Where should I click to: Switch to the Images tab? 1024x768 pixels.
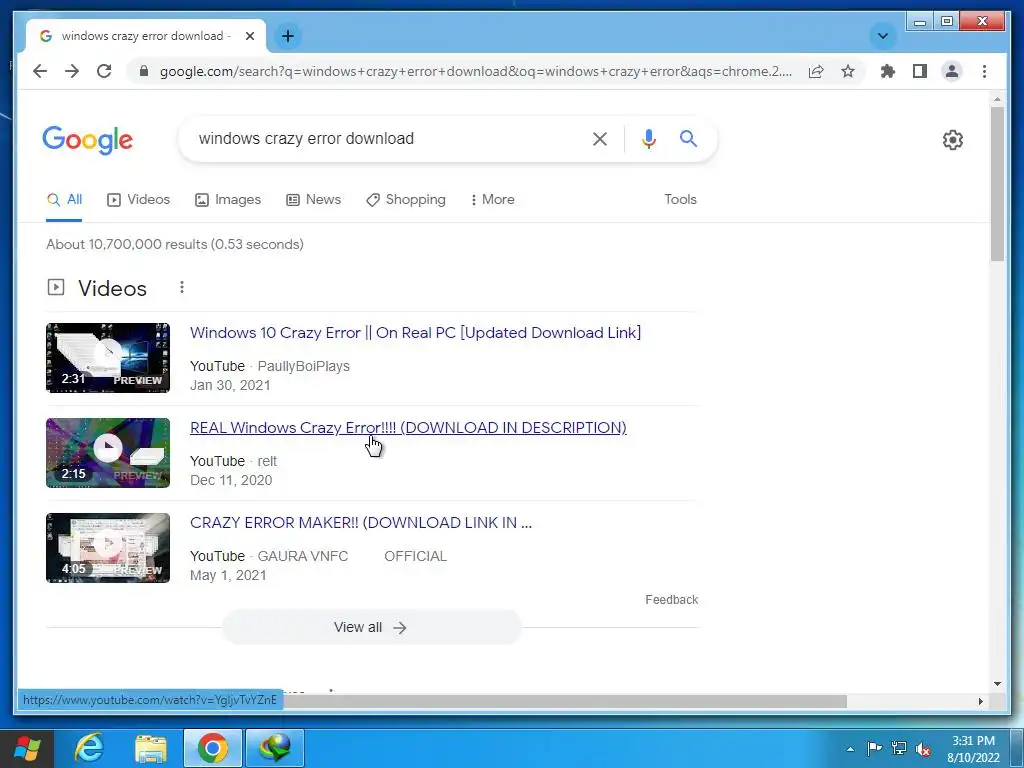227,200
